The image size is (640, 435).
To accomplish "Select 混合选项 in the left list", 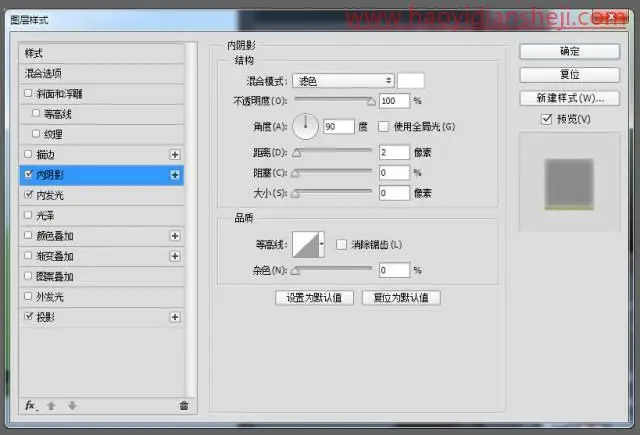I will (x=102, y=73).
